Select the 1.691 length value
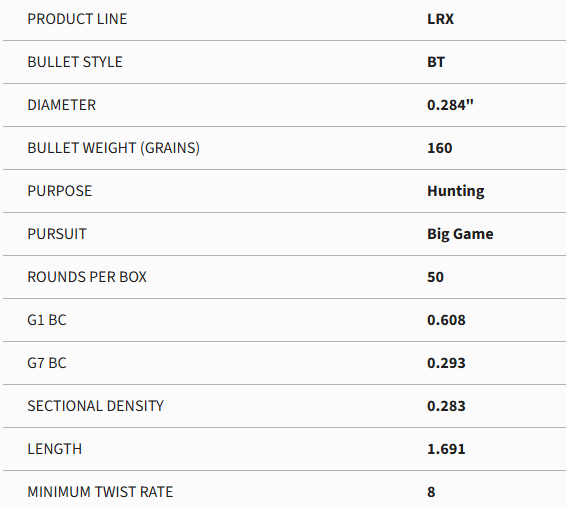The image size is (566, 508). coord(446,448)
